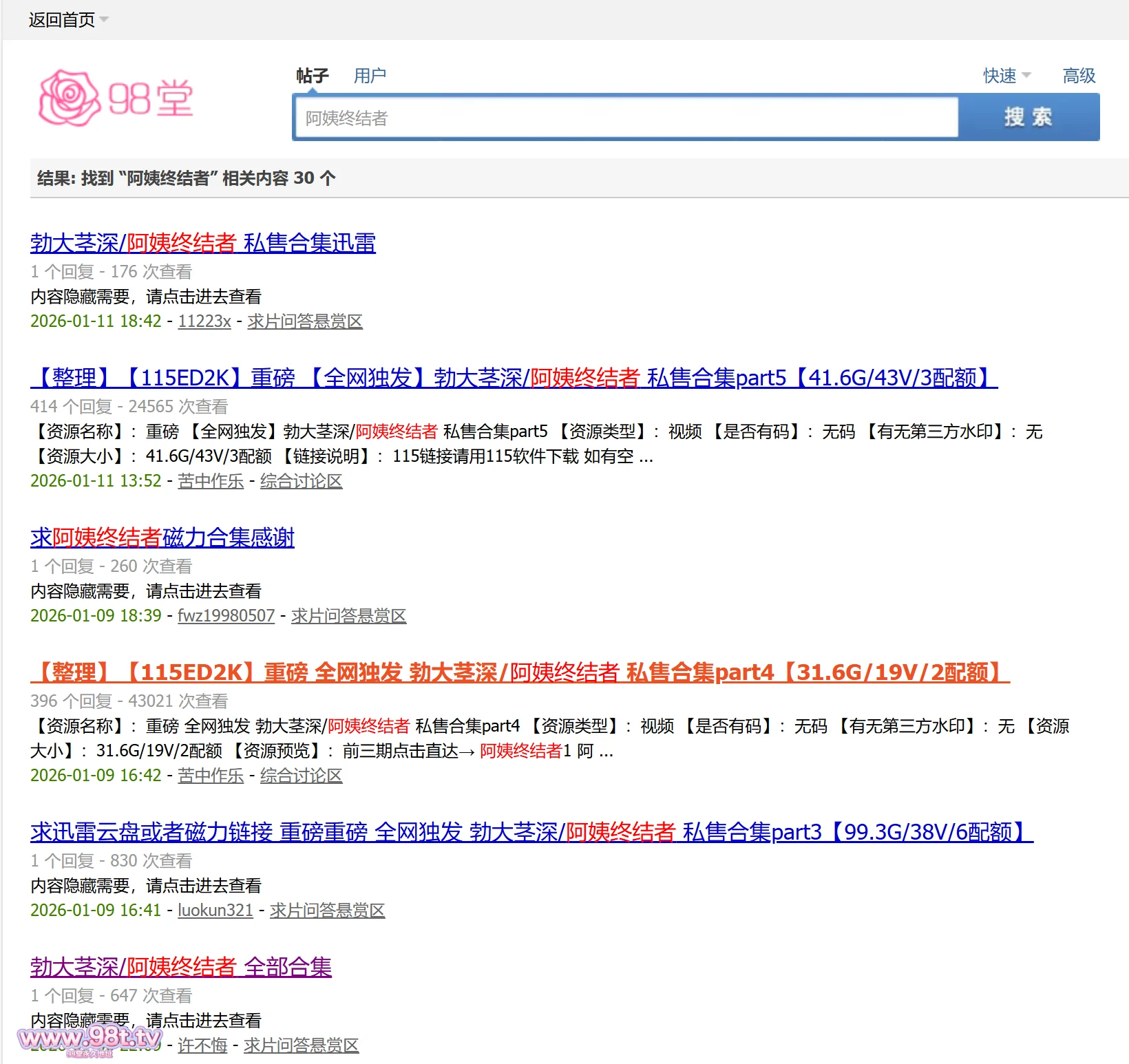Switch to the 帖子 tab
The image size is (1129, 1064).
[312, 75]
